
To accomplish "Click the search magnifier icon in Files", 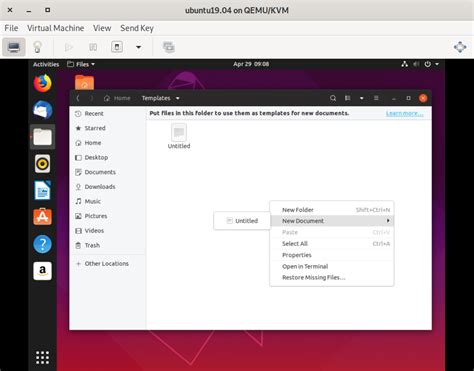I will 333,98.
